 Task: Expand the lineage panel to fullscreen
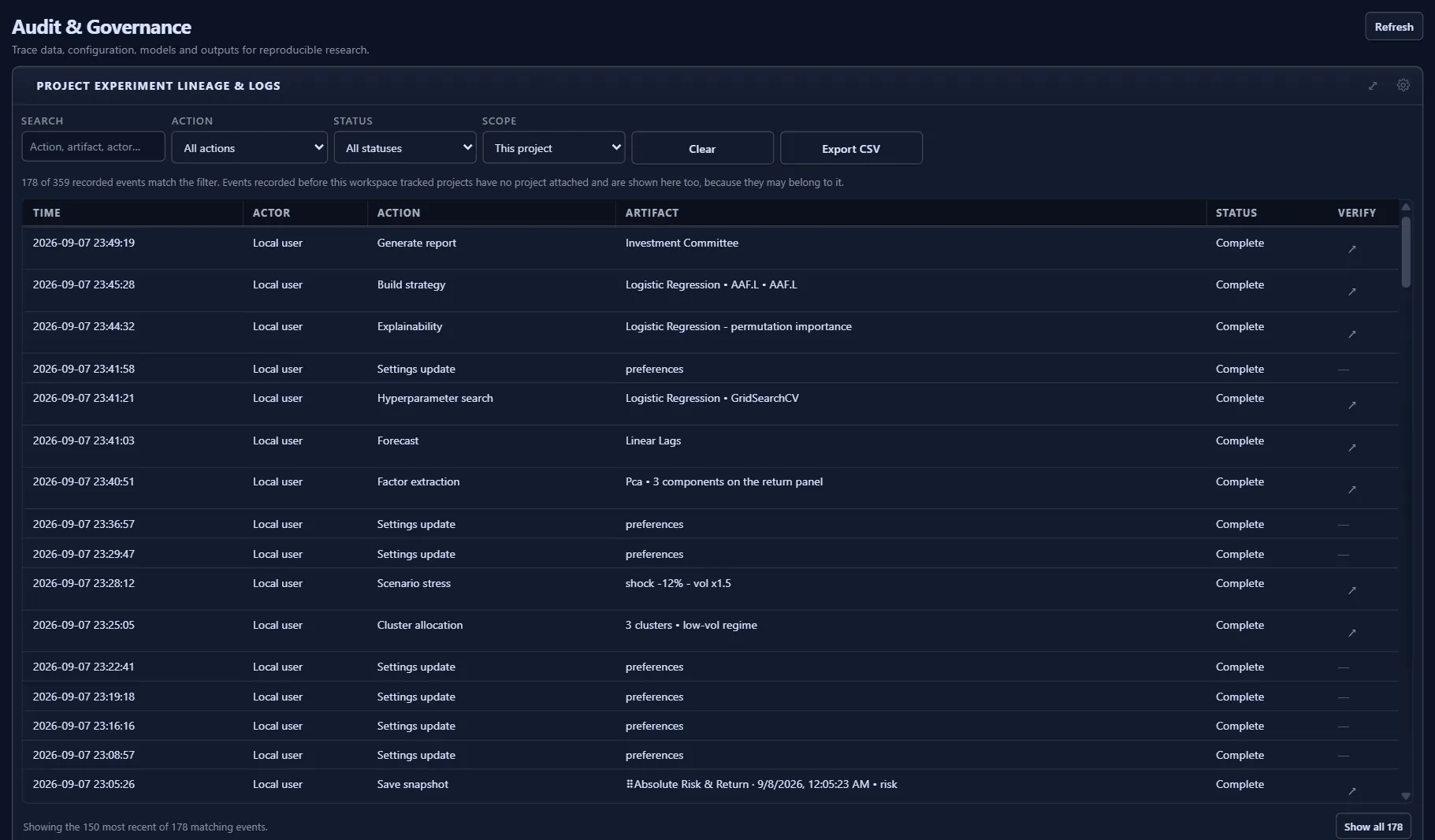point(1373,86)
